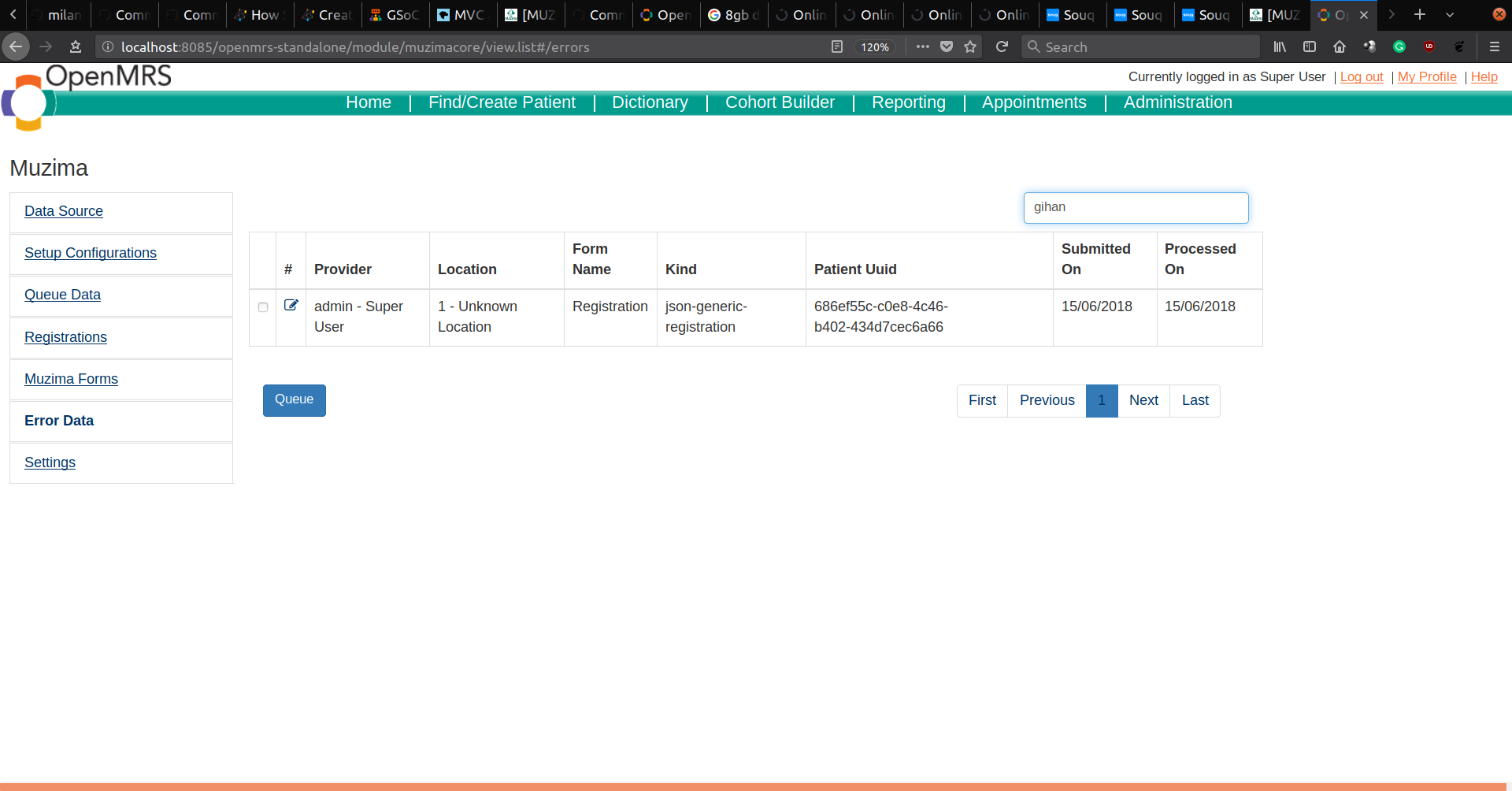Open the Appointments menu item
Viewport: 1512px width, 791px height.
pos(1034,102)
